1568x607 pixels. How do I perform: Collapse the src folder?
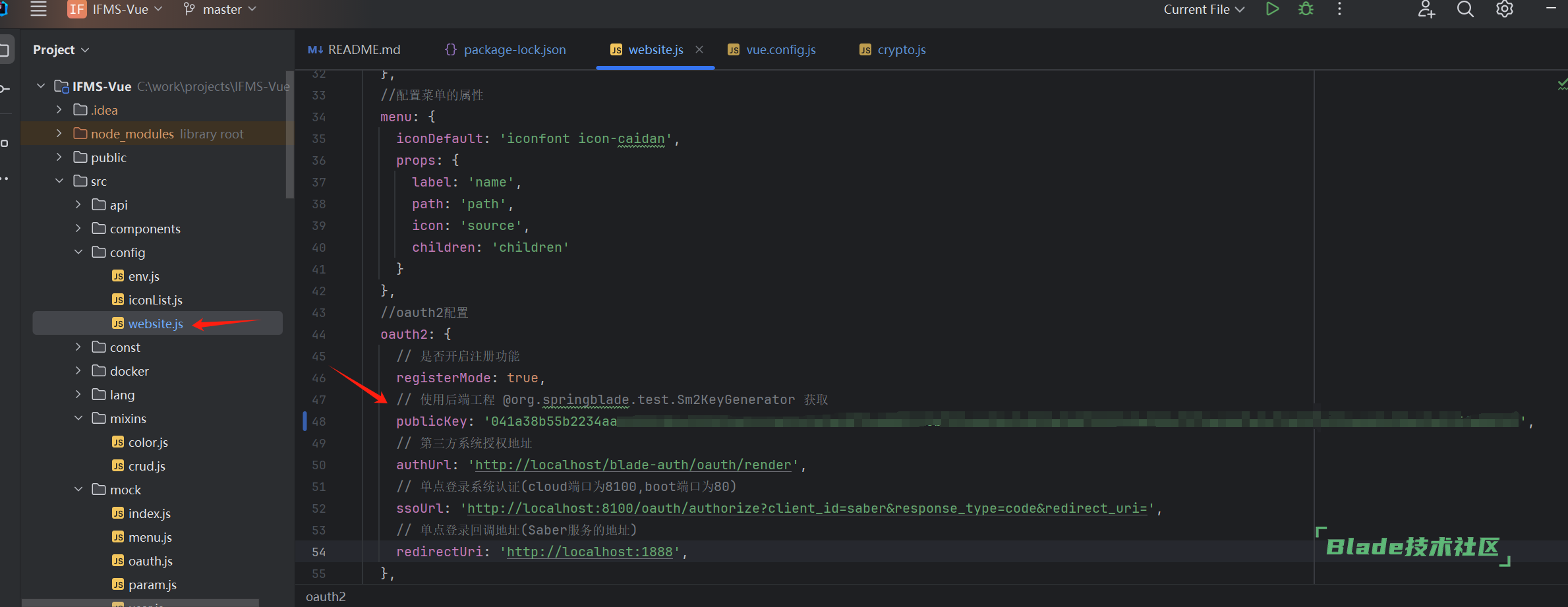59,181
